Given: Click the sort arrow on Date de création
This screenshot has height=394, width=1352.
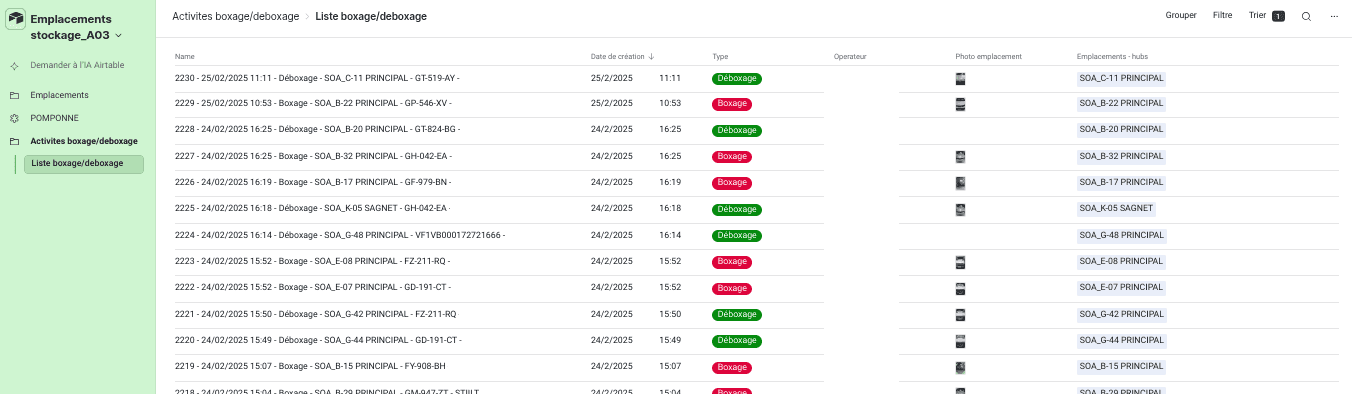Looking at the screenshot, I should (652, 56).
